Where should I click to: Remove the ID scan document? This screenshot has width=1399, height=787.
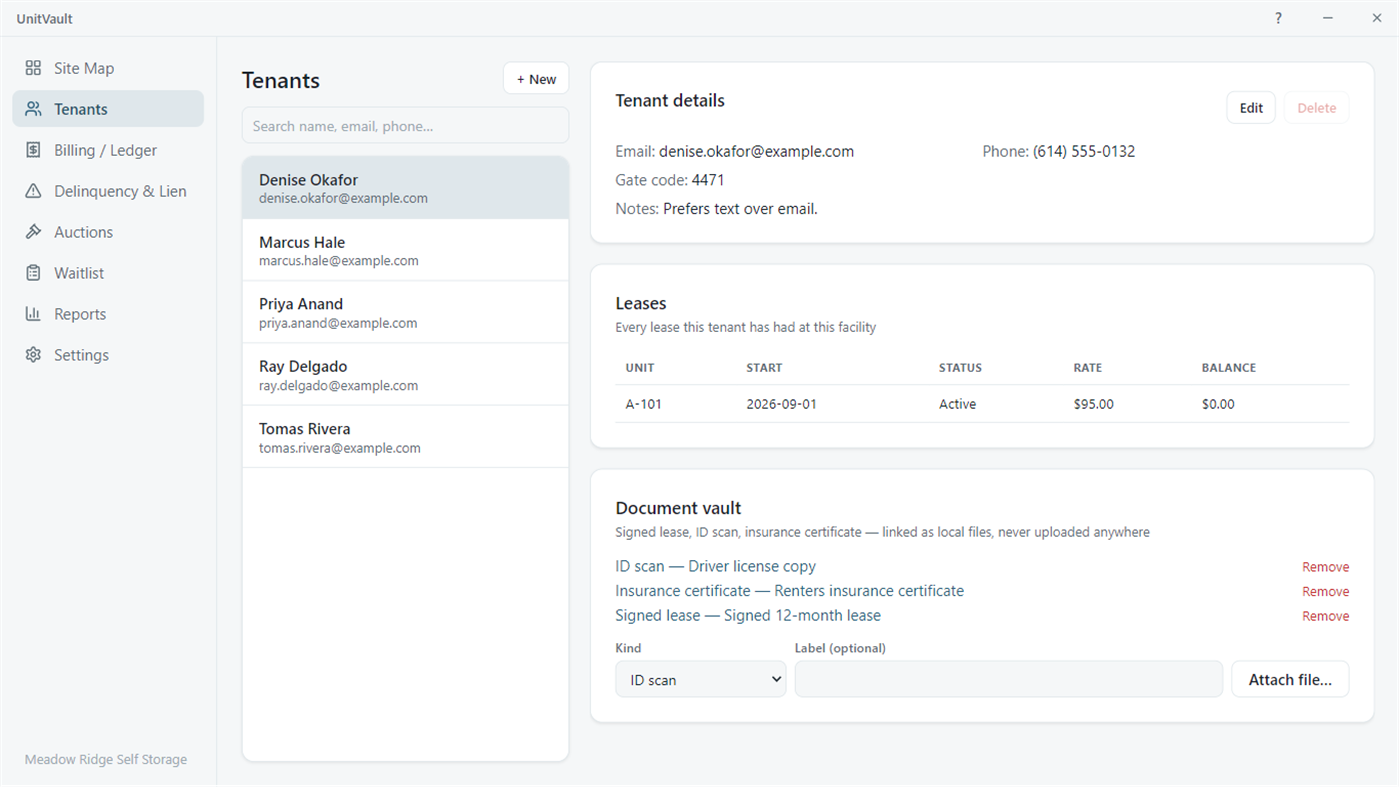(1326, 567)
